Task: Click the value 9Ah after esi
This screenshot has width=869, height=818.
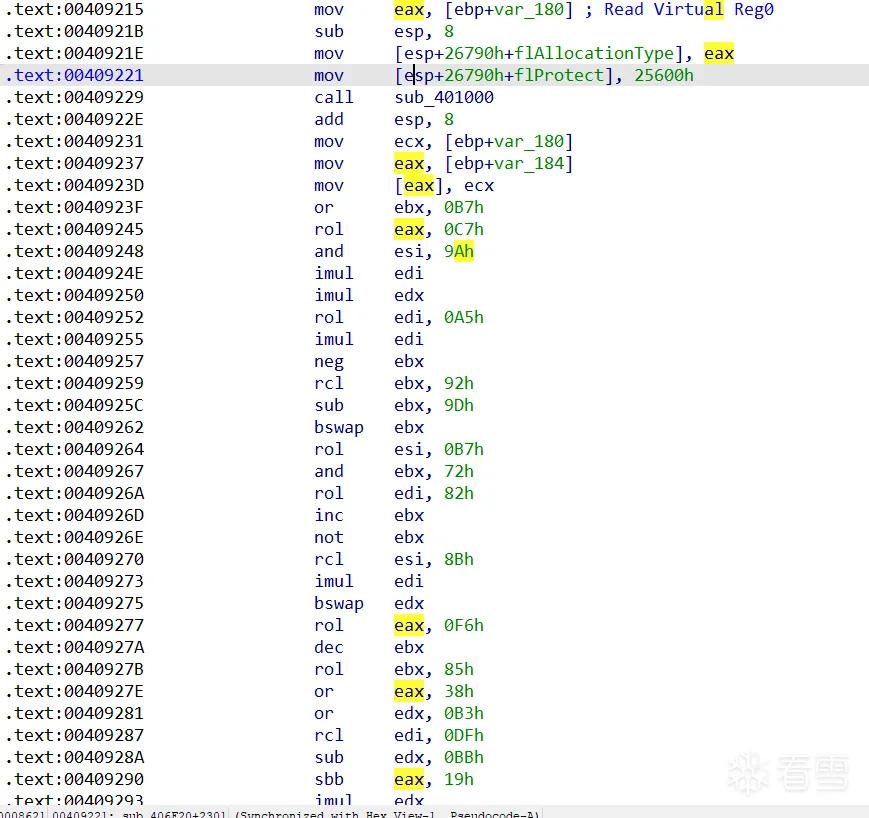Action: pos(459,252)
